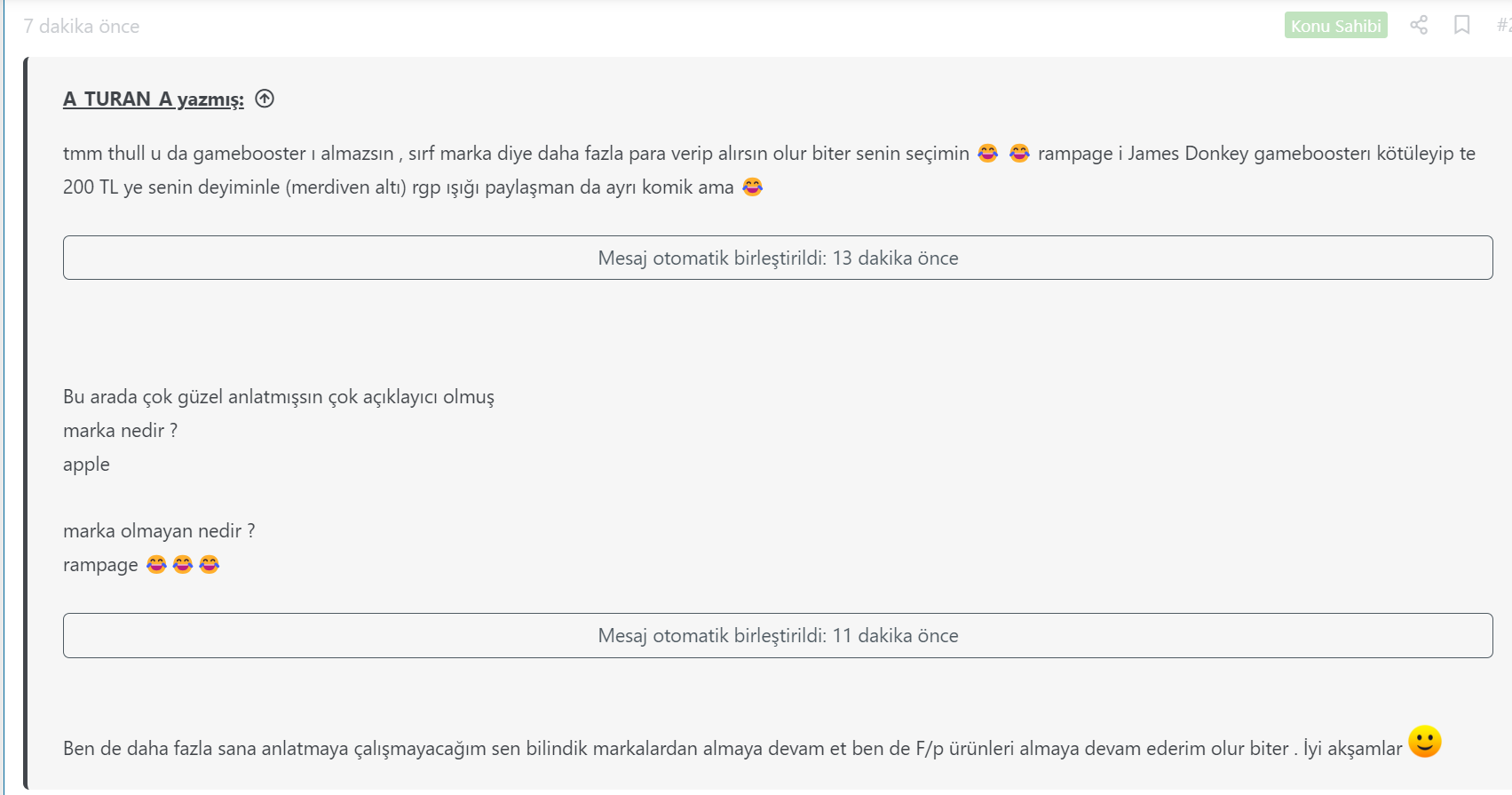
Task: Click the "birleştirildi: 13 dakika önce" merge notice
Action: 778,258
